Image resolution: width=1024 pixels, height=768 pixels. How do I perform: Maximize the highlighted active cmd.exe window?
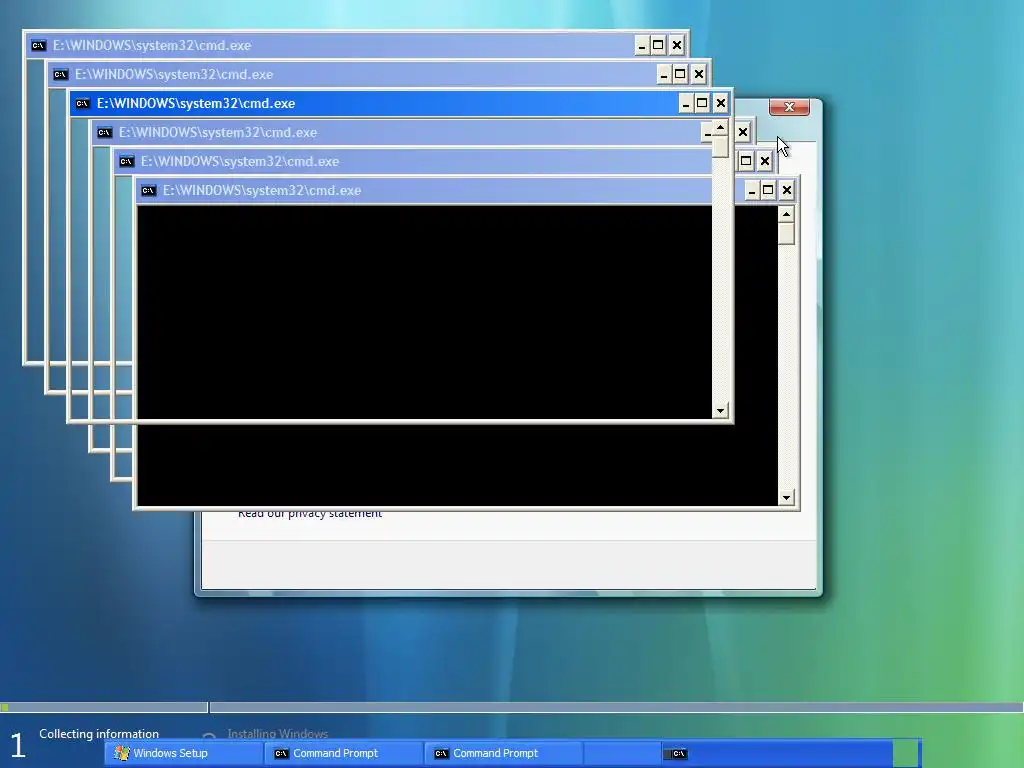[x=702, y=103]
